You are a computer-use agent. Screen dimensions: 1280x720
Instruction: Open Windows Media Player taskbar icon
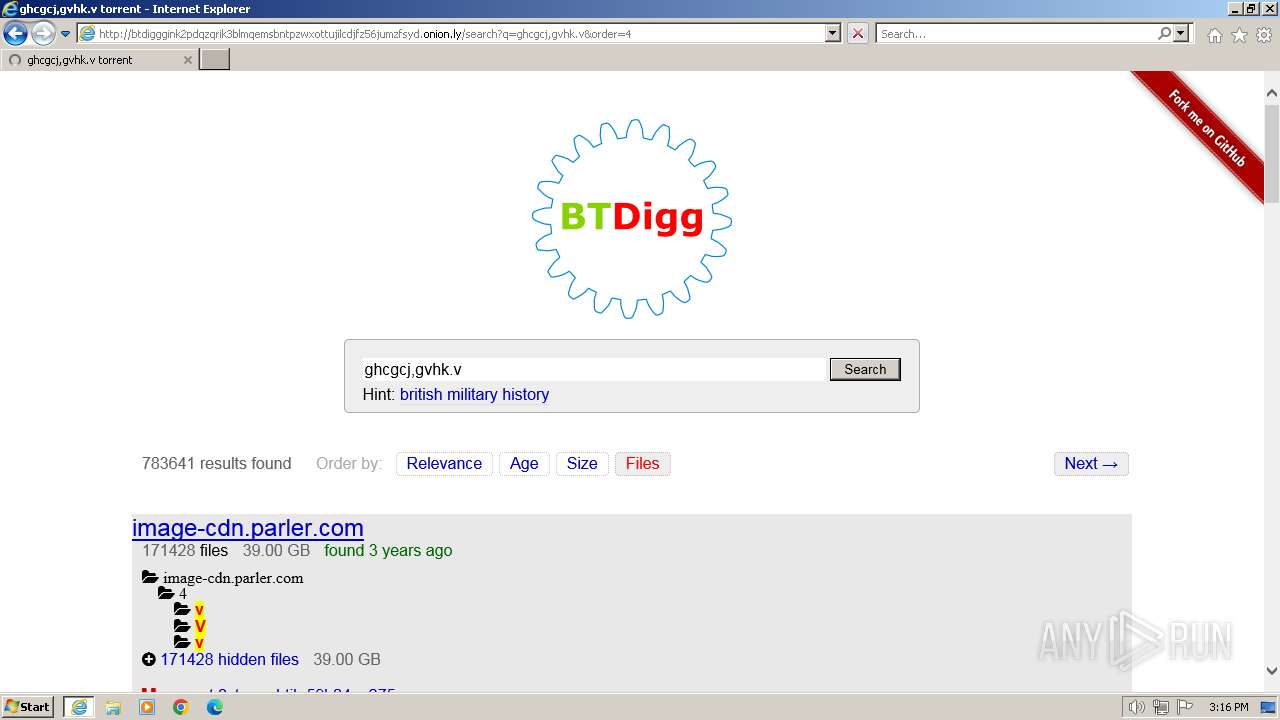[x=147, y=707]
